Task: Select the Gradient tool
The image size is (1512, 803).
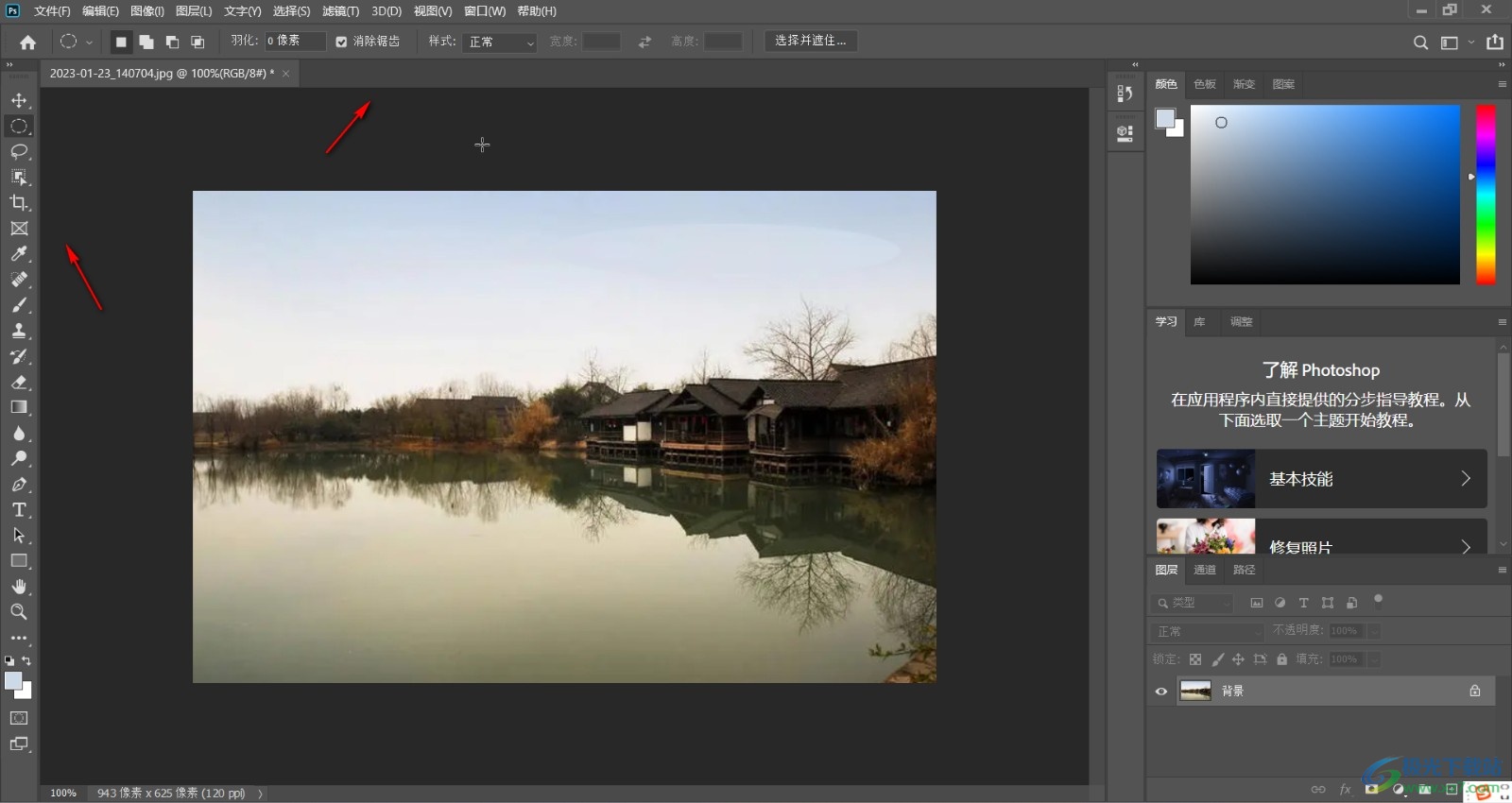Action: pos(19,407)
